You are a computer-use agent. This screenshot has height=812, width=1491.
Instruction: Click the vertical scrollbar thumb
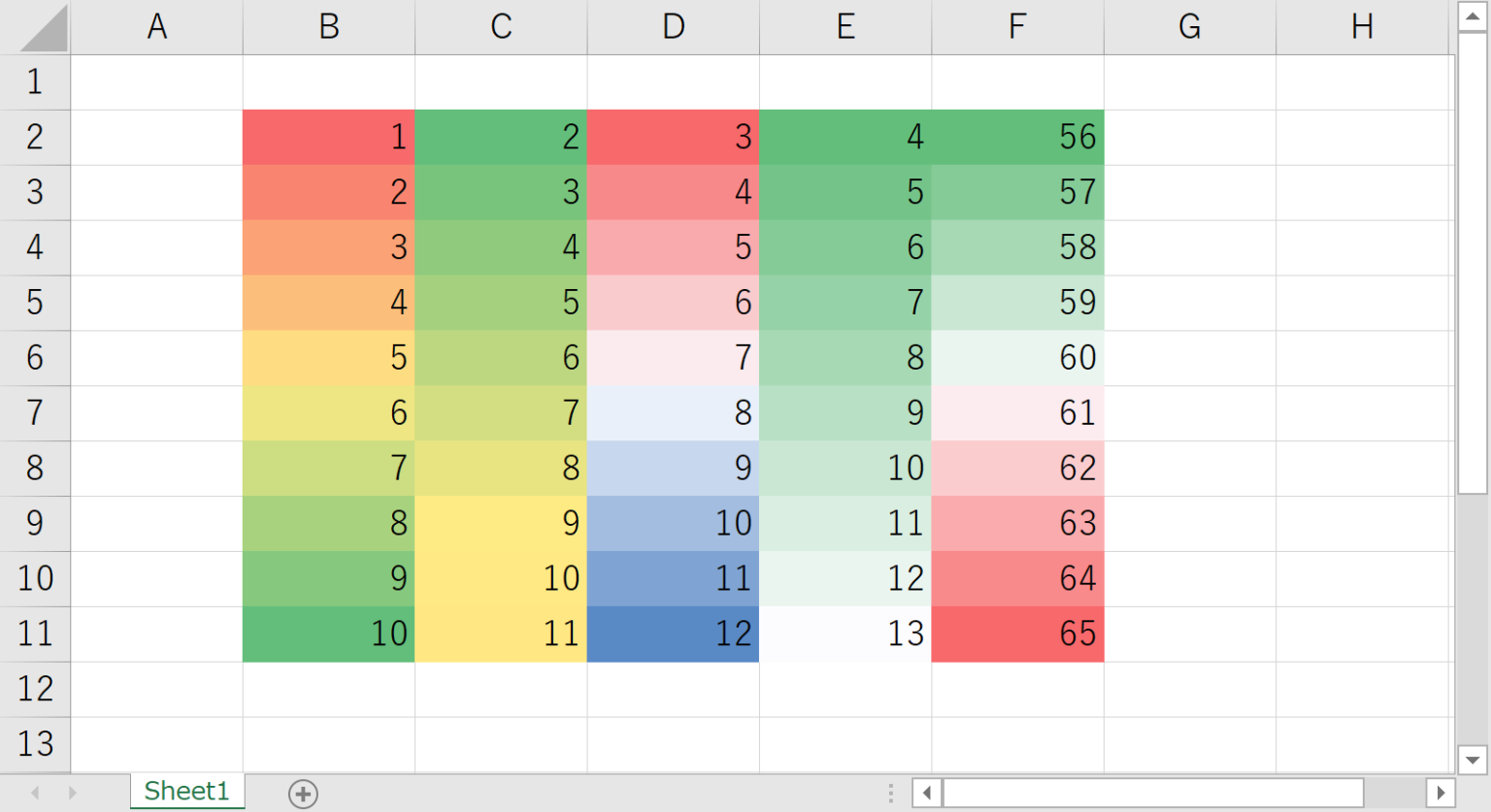pyautogui.click(x=1472, y=262)
